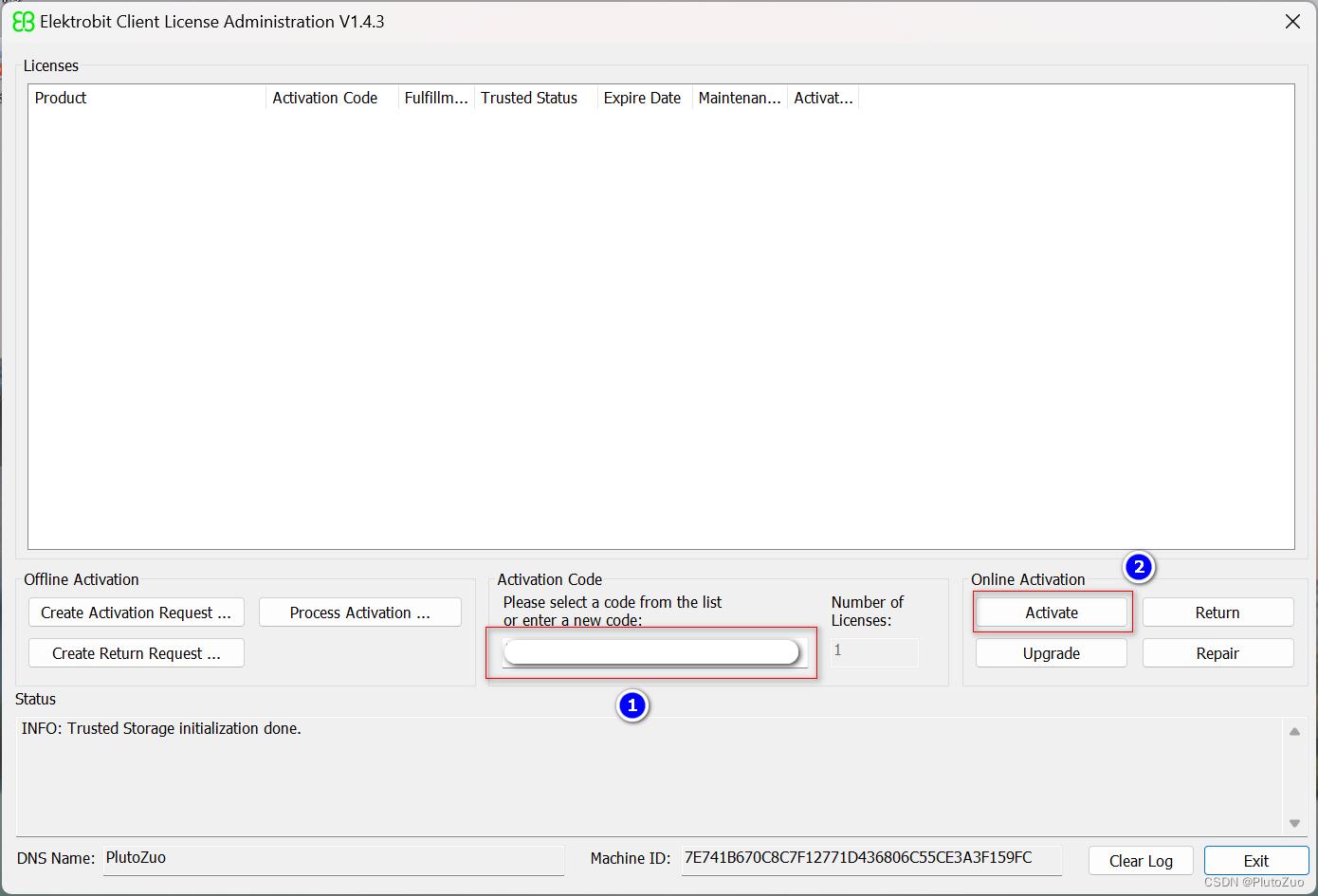Open Process Activation dialog button
The image size is (1318, 896).
pyautogui.click(x=360, y=613)
